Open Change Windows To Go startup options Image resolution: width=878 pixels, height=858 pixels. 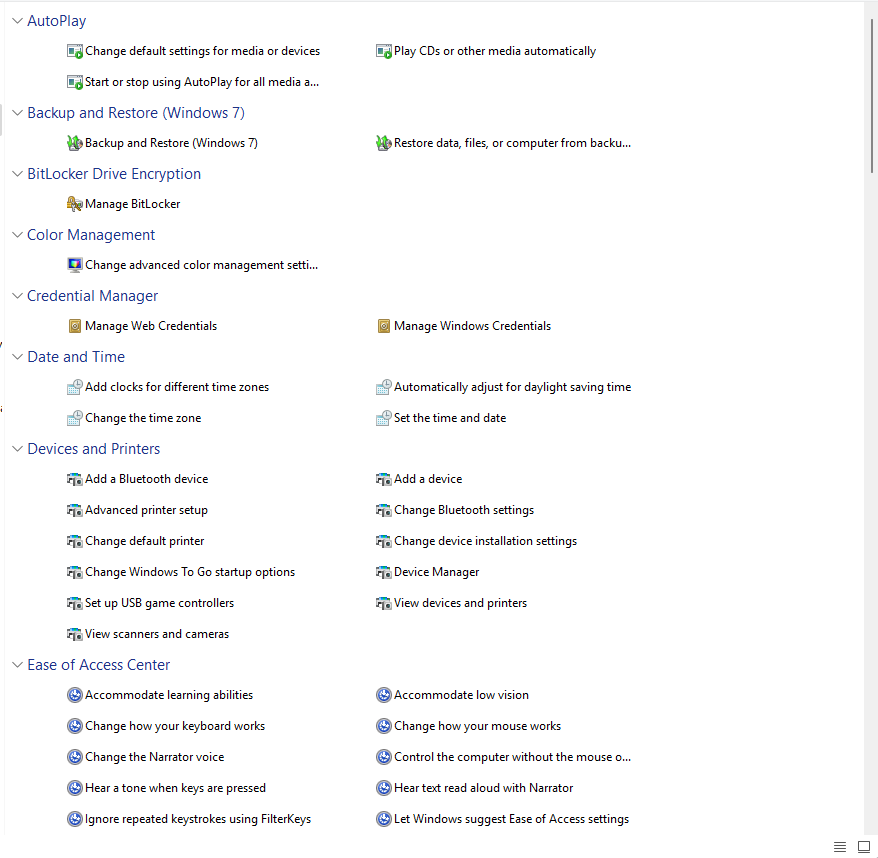tap(190, 572)
